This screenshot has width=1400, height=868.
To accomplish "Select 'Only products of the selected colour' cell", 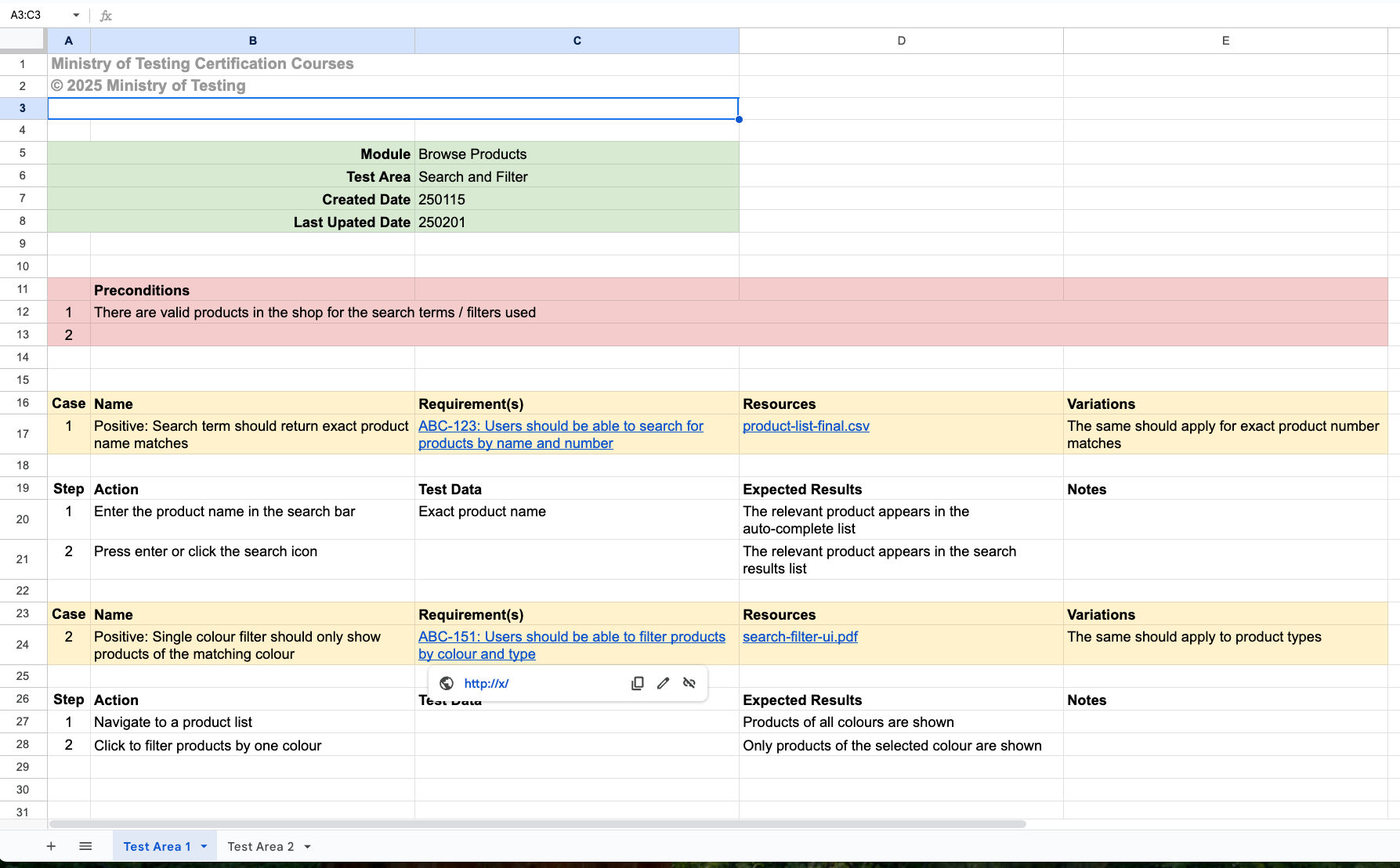I will click(x=901, y=745).
